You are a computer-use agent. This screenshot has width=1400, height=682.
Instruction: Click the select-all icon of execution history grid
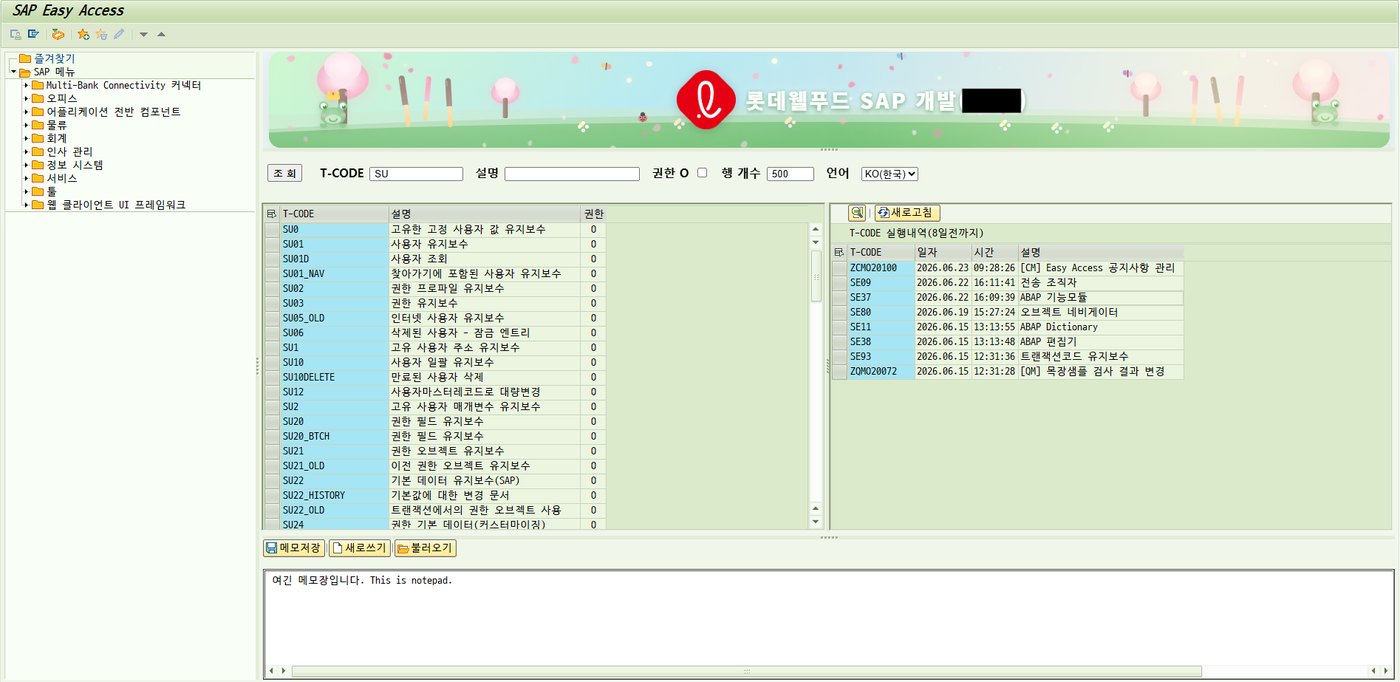coord(839,252)
